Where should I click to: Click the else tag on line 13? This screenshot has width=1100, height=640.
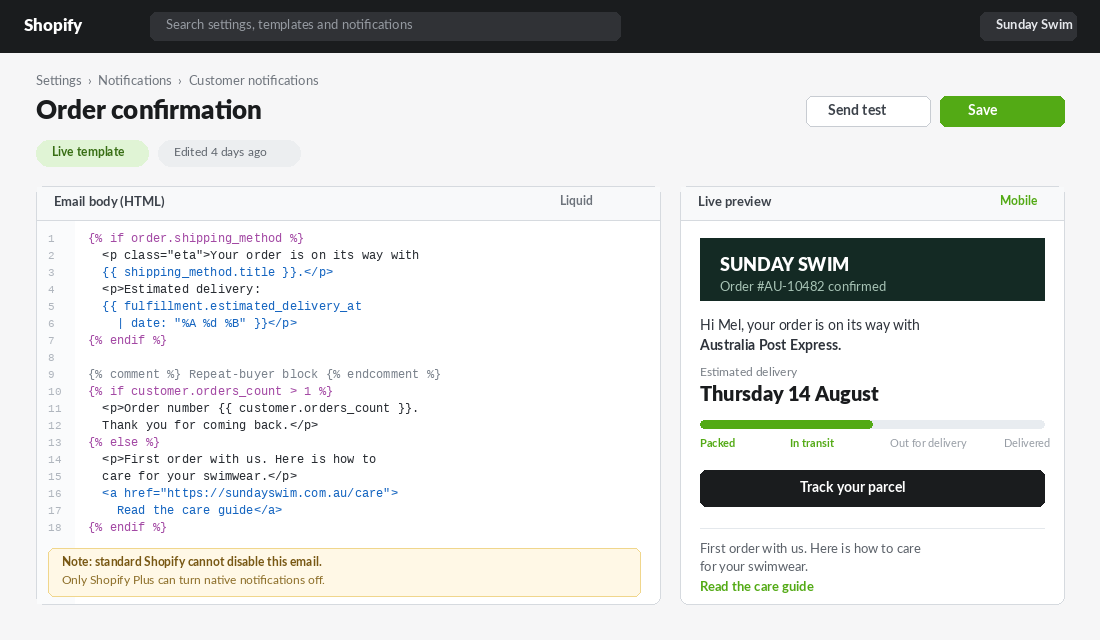click(123, 442)
